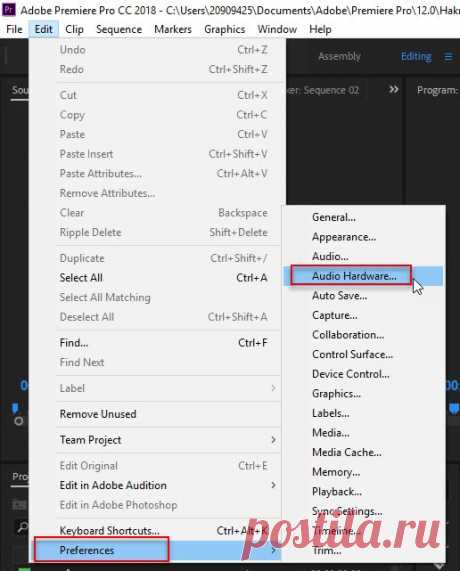Open the Window menu
The width and height of the screenshot is (460, 571).
click(x=277, y=29)
